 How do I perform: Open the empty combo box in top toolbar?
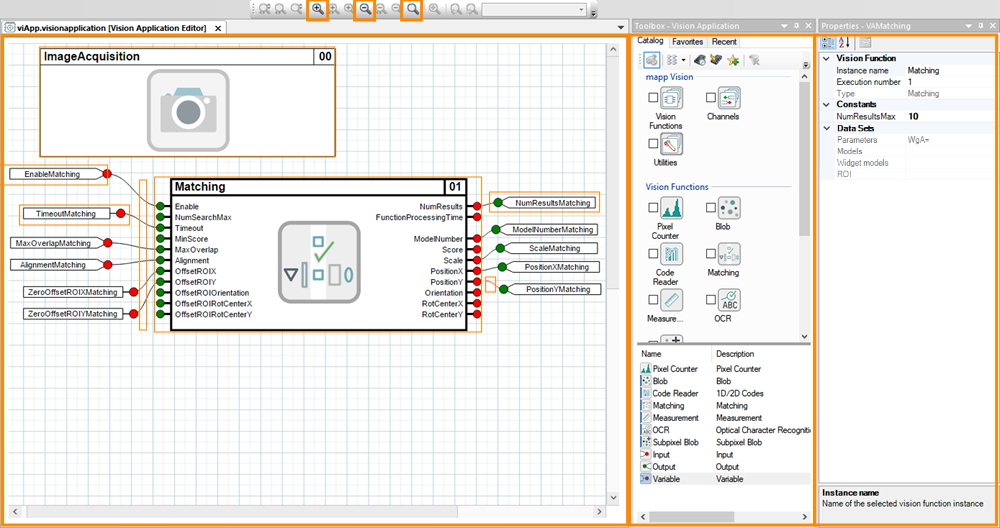click(x=534, y=10)
